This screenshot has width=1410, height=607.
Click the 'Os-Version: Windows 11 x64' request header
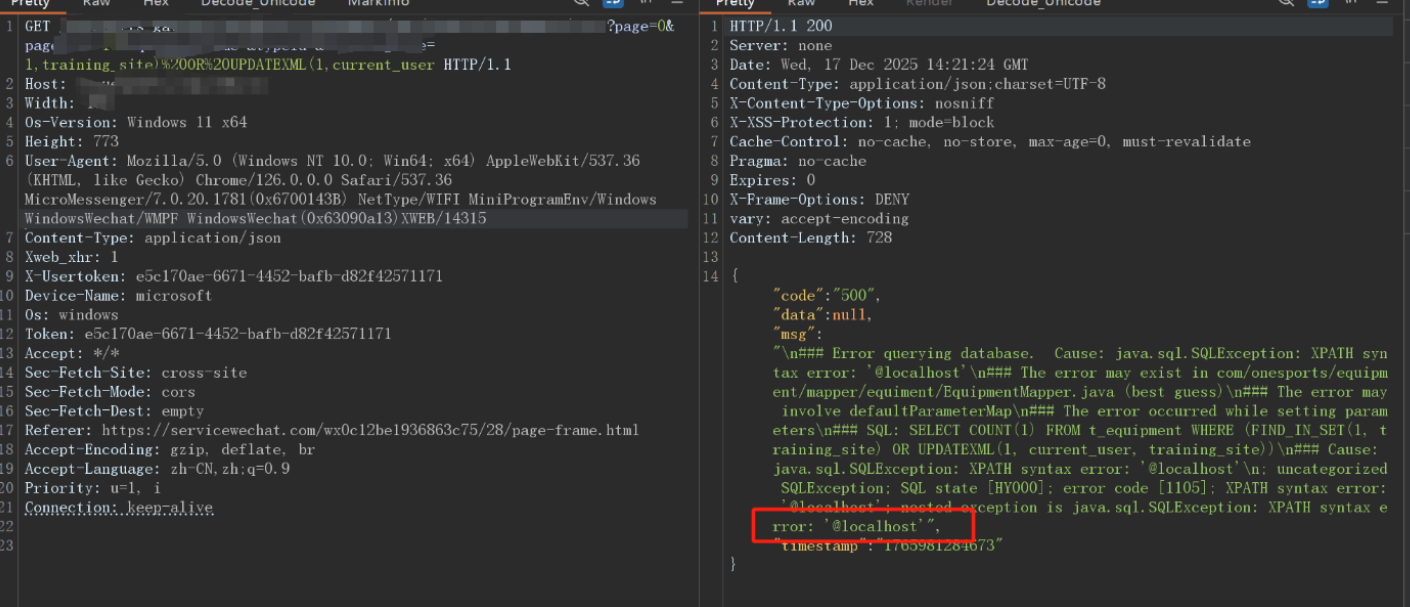[135, 122]
